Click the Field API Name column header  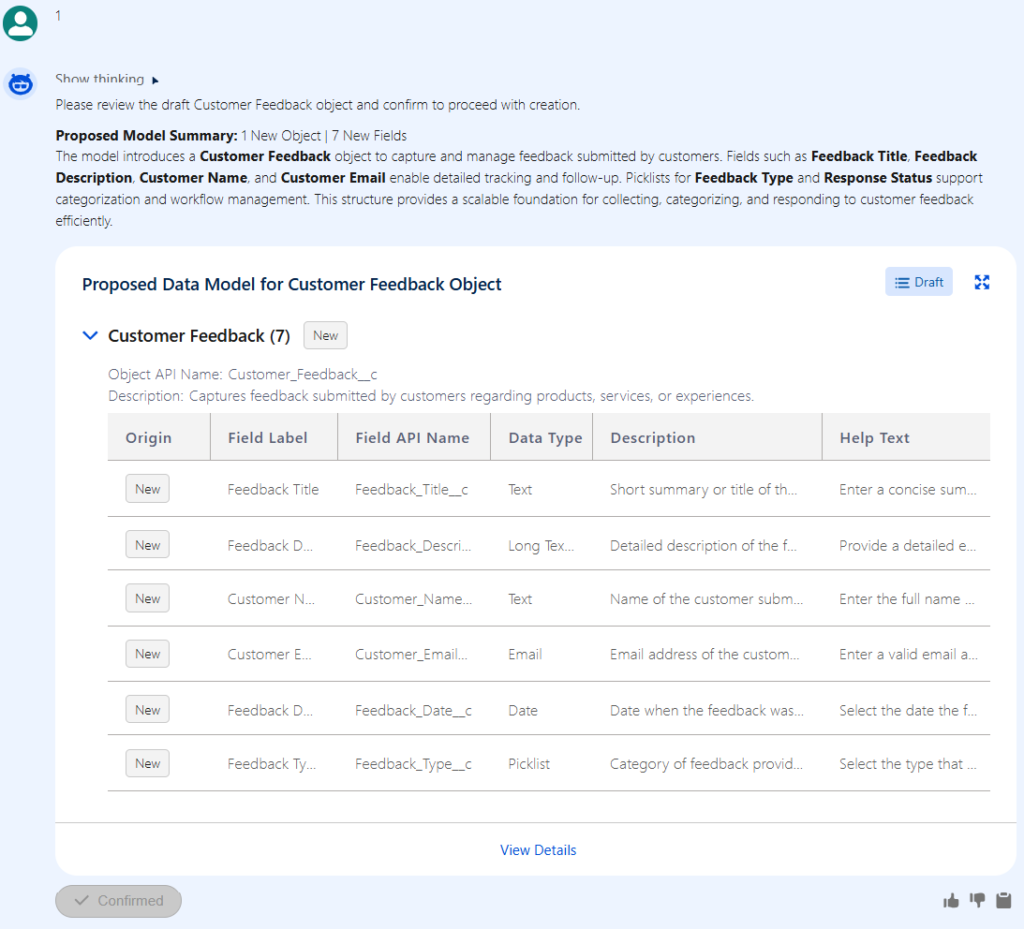point(412,438)
